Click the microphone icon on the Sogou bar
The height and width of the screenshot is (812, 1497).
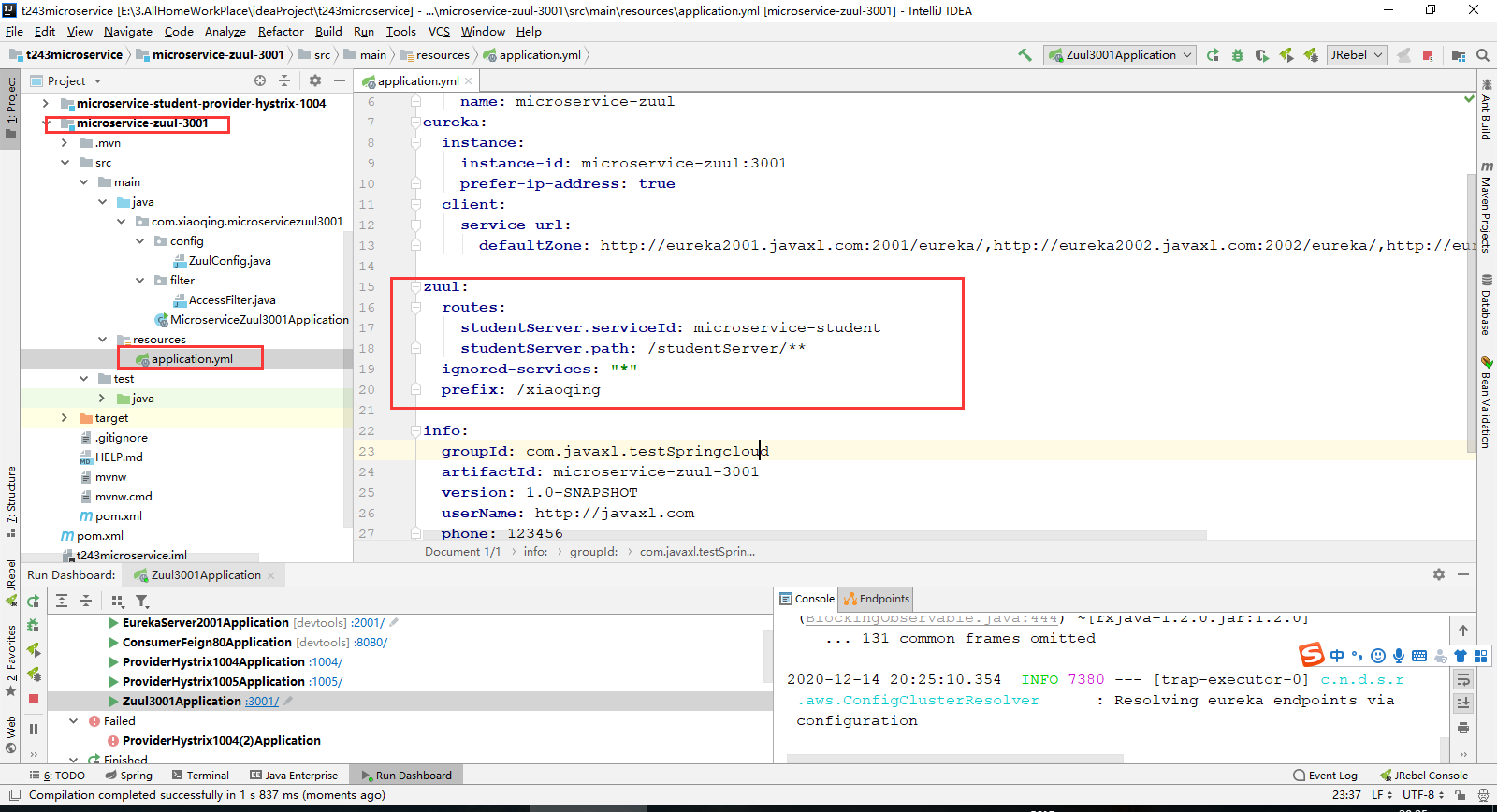1399,656
